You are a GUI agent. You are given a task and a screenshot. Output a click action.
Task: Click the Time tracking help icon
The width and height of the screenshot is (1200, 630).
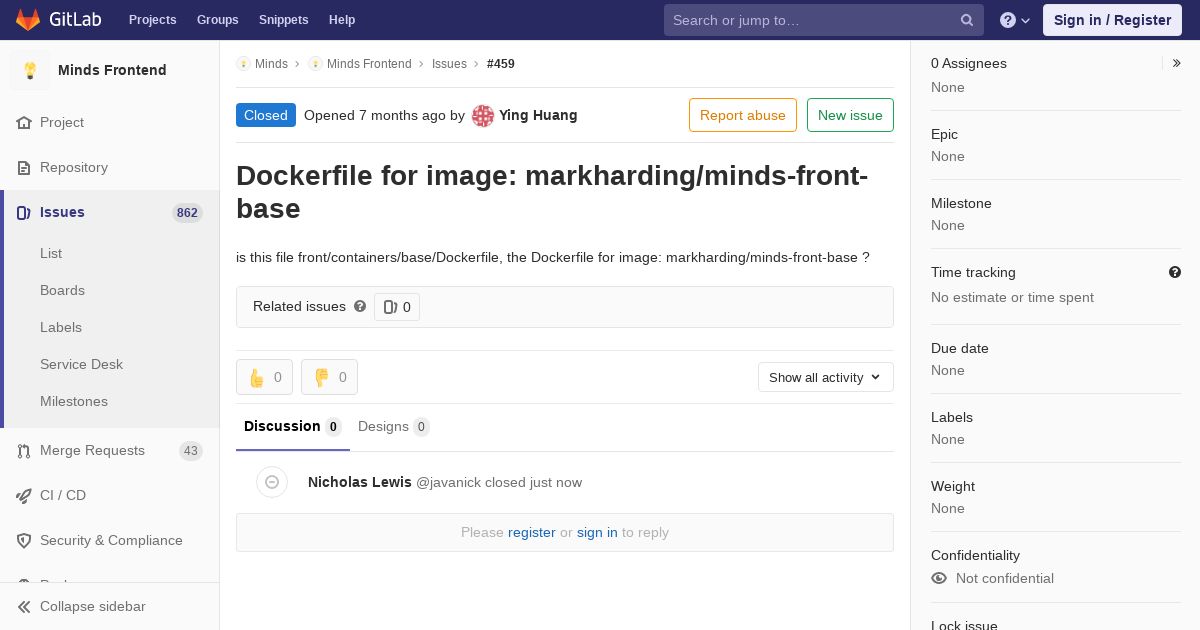click(x=1175, y=272)
